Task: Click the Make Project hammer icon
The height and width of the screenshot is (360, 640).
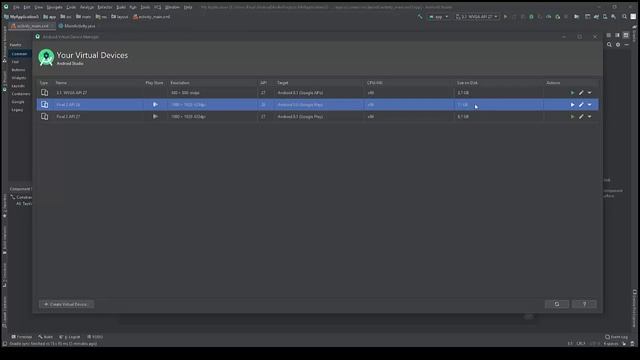Action: pos(420,17)
